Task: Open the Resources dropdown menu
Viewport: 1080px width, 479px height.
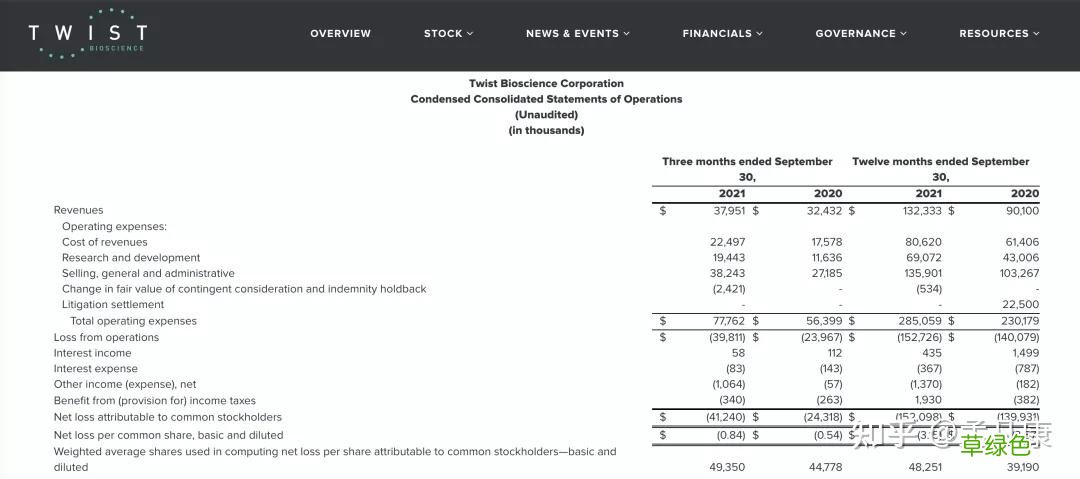Action: (999, 34)
